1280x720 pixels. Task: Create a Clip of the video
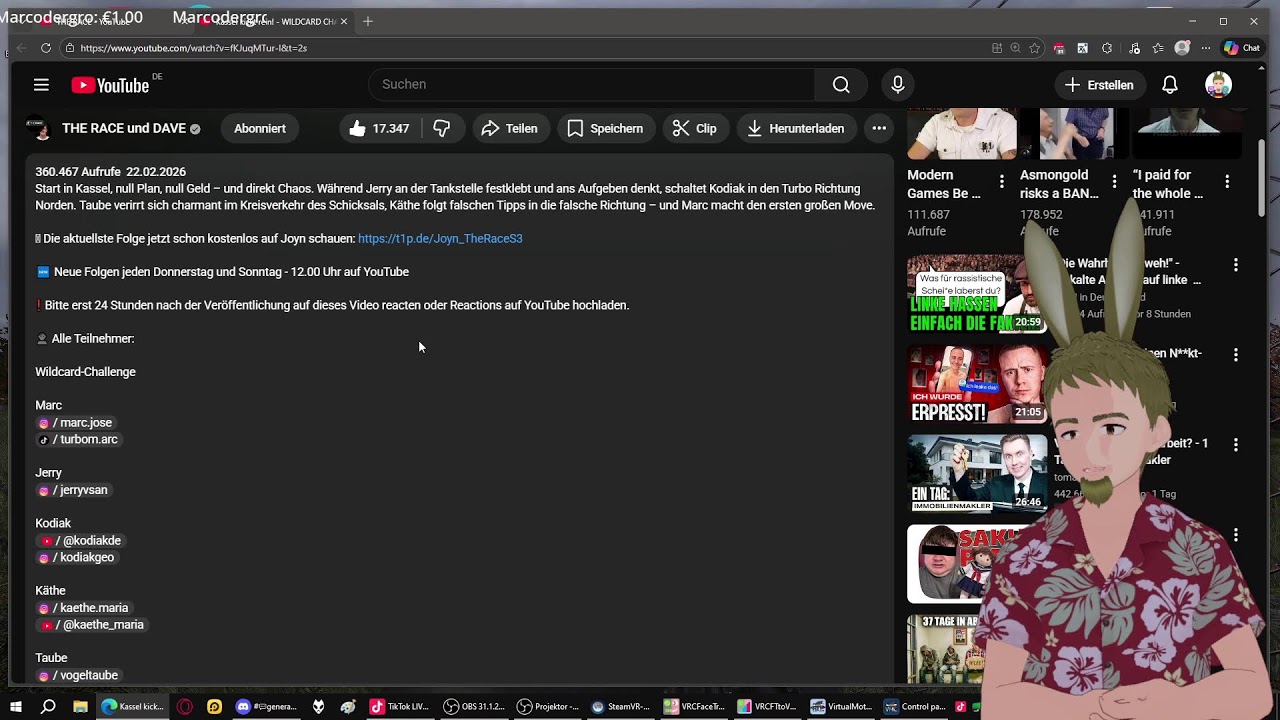pyautogui.click(x=694, y=128)
